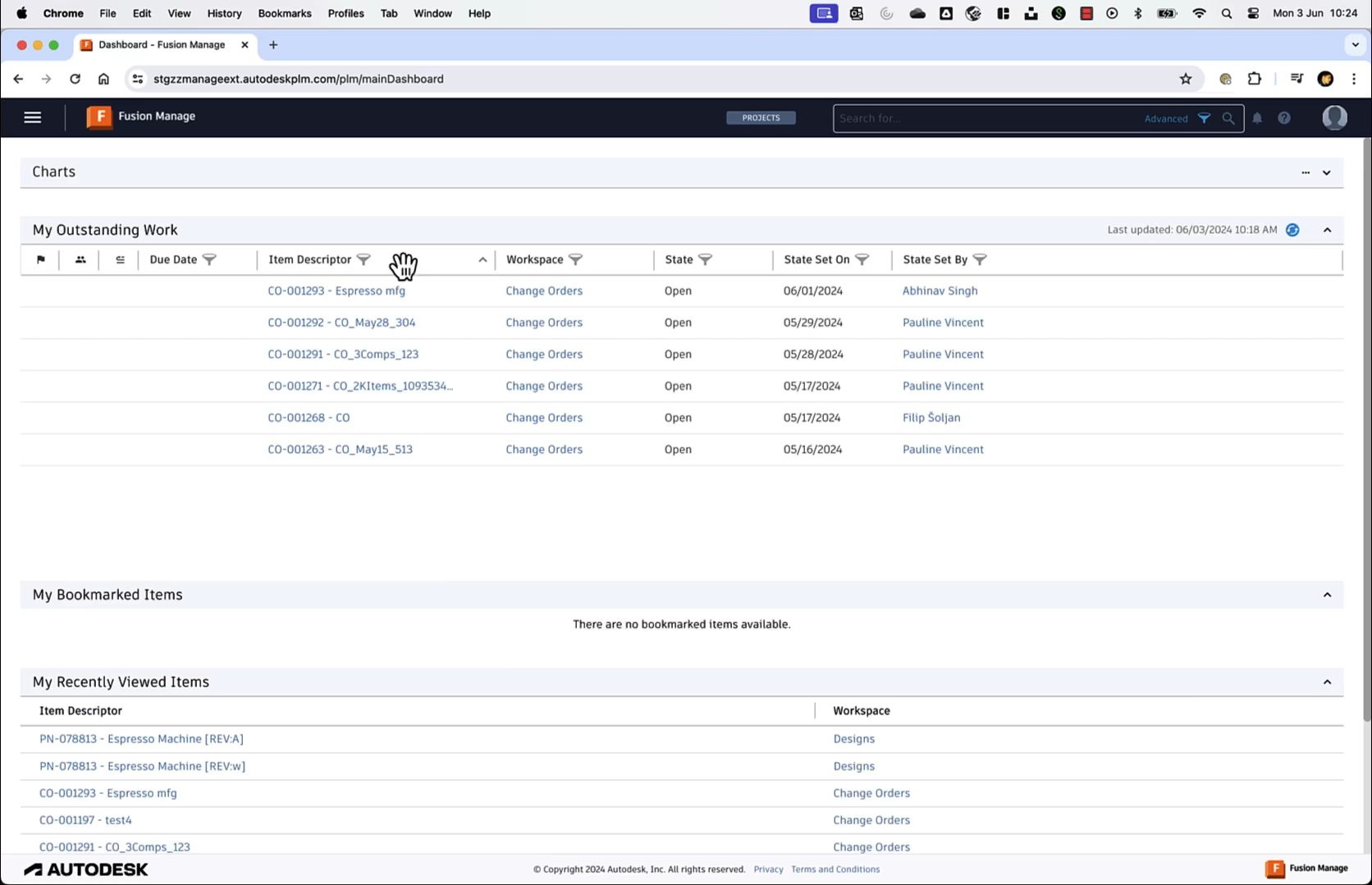Open the notifications bell
This screenshot has width=1372, height=885.
pos(1256,117)
